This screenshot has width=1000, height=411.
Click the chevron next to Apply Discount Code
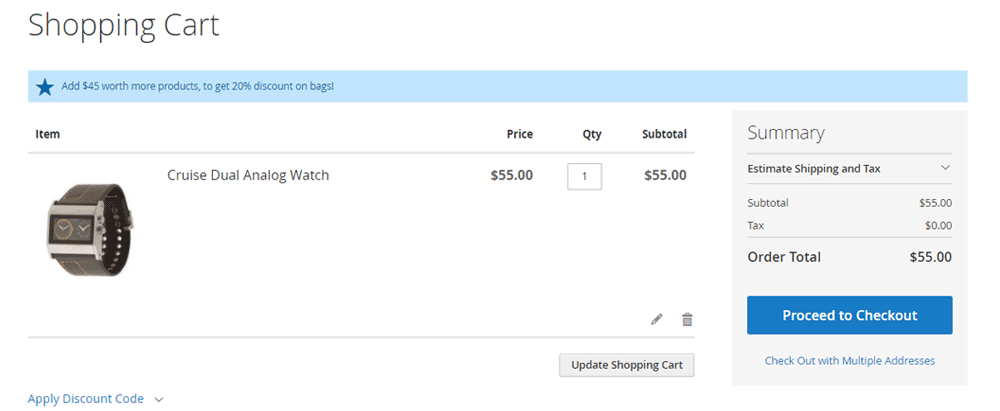point(159,399)
